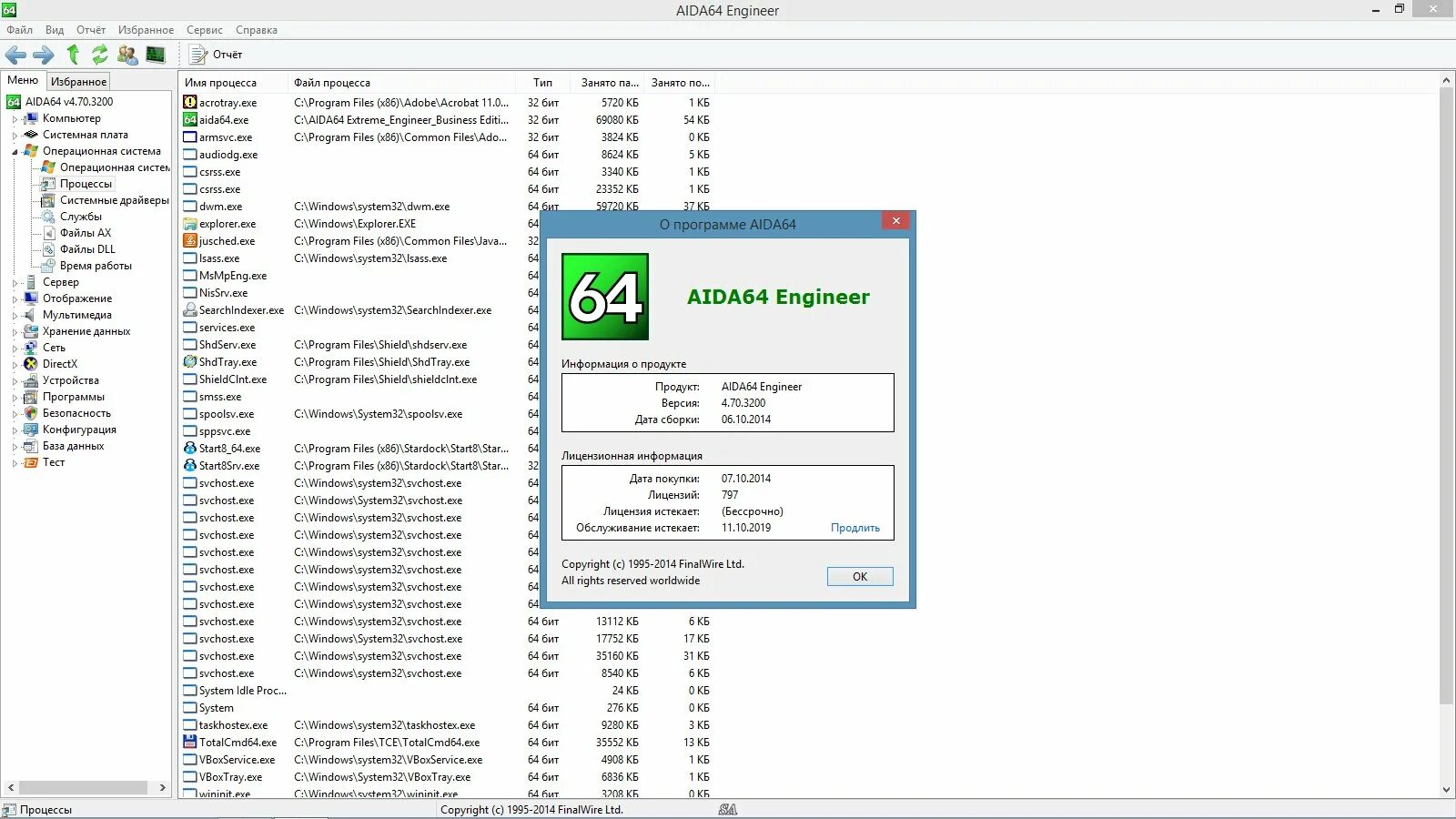This screenshot has width=1456, height=819.
Task: Open Системные драйверы in the tree
Action: click(114, 200)
